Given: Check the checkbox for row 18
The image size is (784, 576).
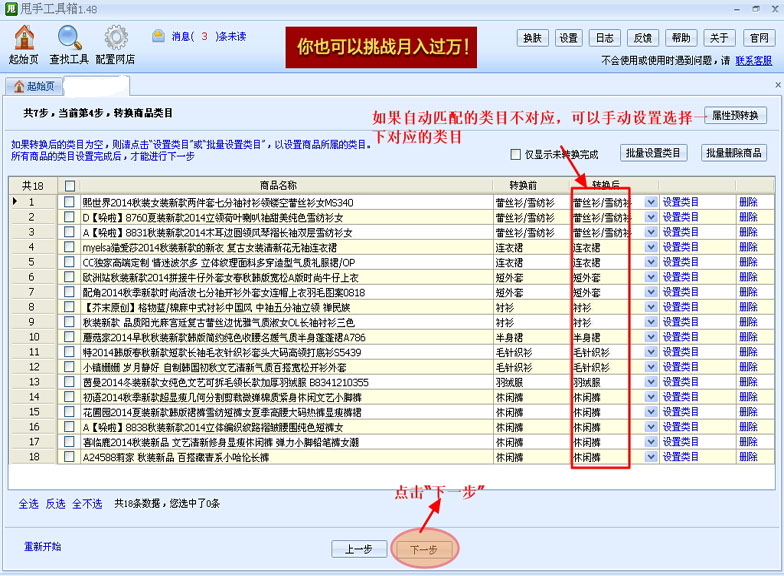Looking at the screenshot, I should click(69, 456).
